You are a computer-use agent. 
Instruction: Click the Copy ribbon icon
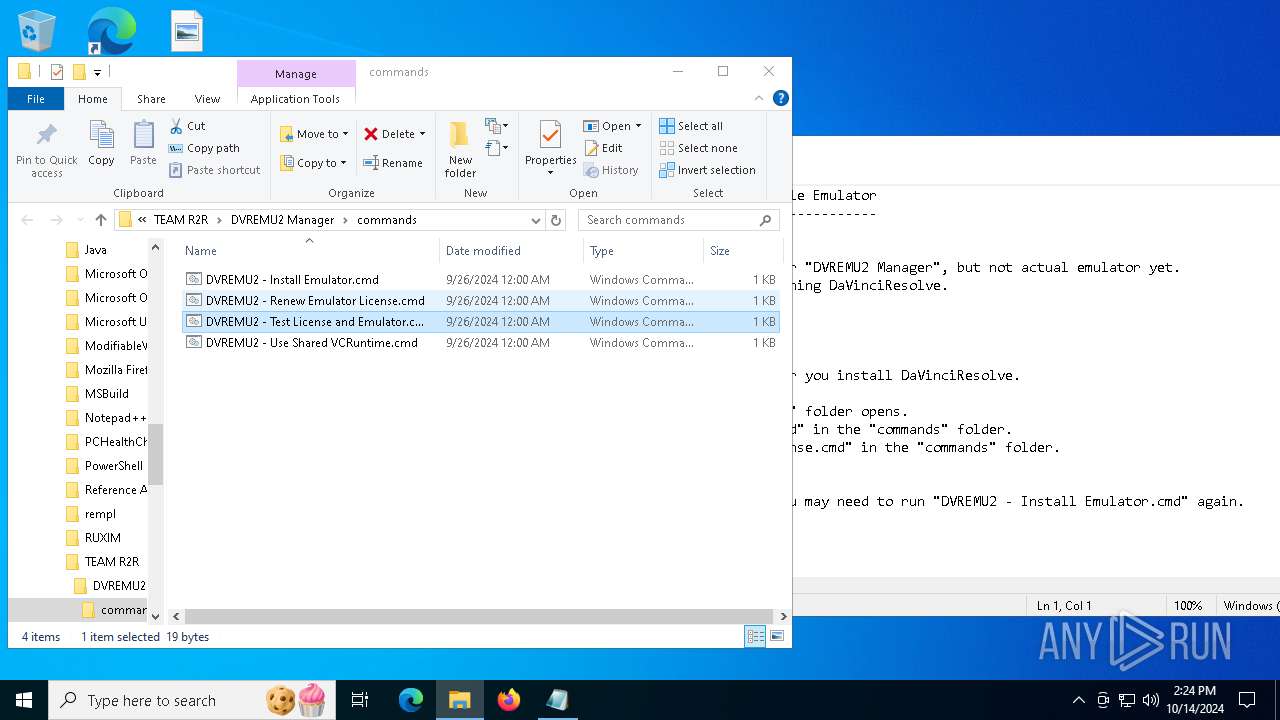click(x=101, y=143)
